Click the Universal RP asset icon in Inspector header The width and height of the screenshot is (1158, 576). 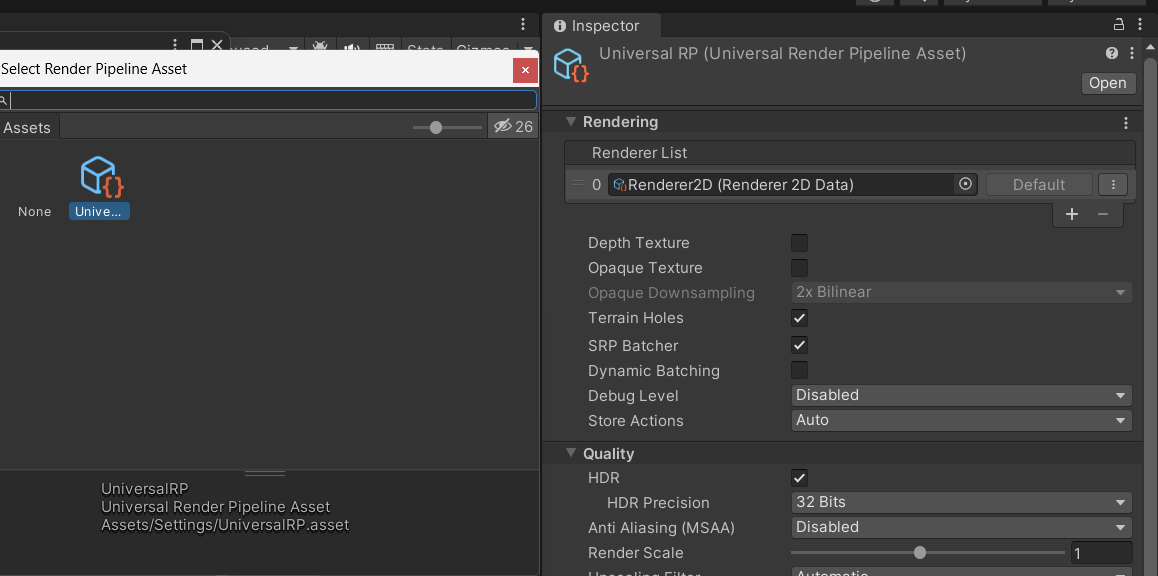(x=571, y=65)
